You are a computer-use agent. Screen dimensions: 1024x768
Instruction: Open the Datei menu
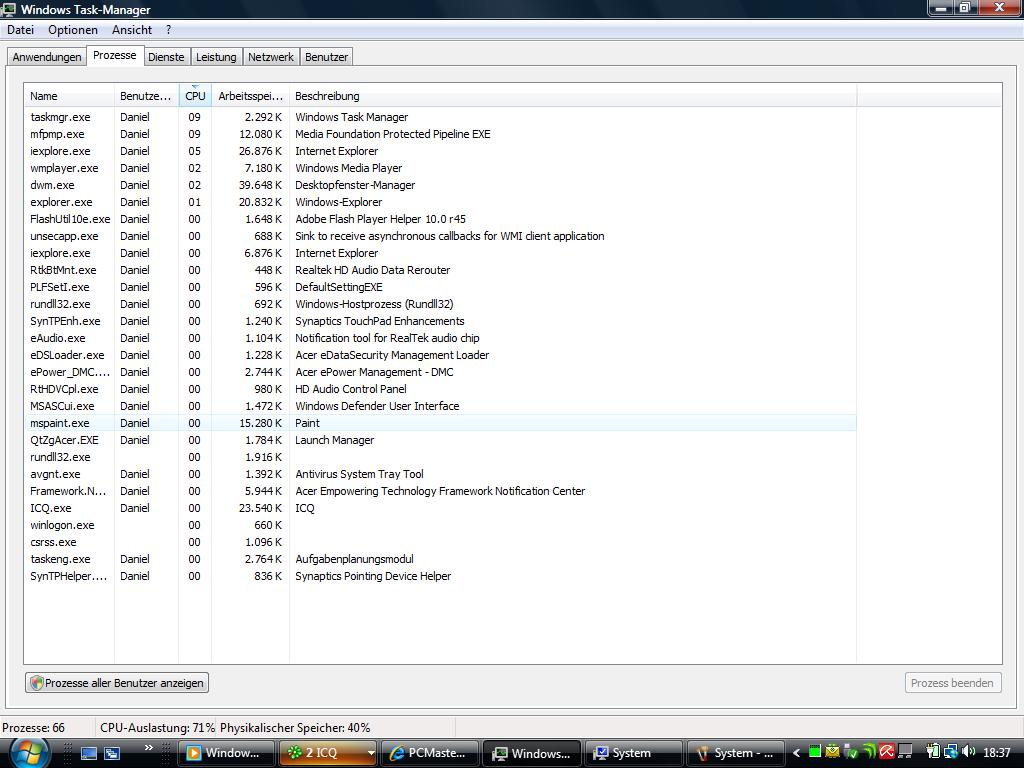click(x=20, y=30)
